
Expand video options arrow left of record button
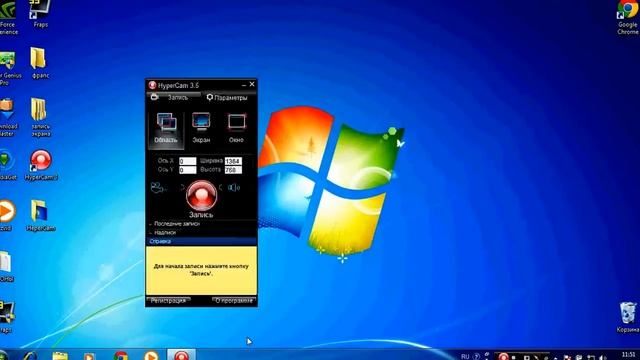[182, 187]
